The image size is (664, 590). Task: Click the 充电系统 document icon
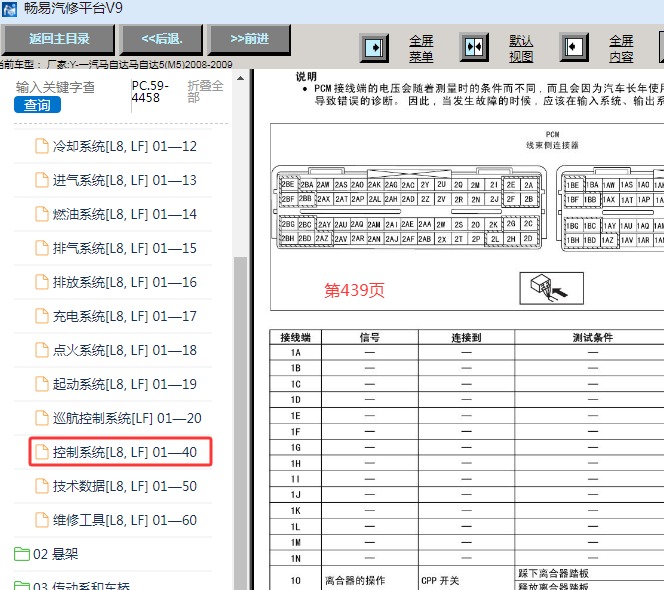(42, 316)
